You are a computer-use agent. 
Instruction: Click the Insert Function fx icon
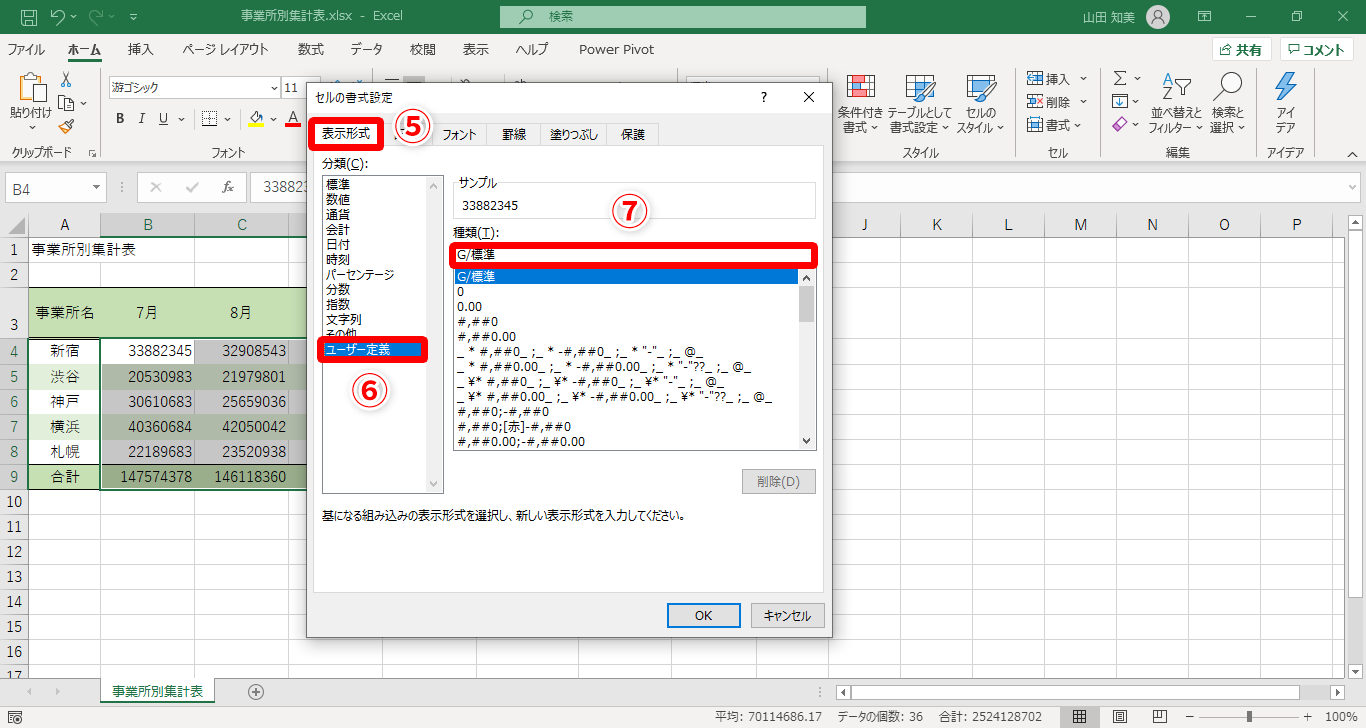coord(228,187)
